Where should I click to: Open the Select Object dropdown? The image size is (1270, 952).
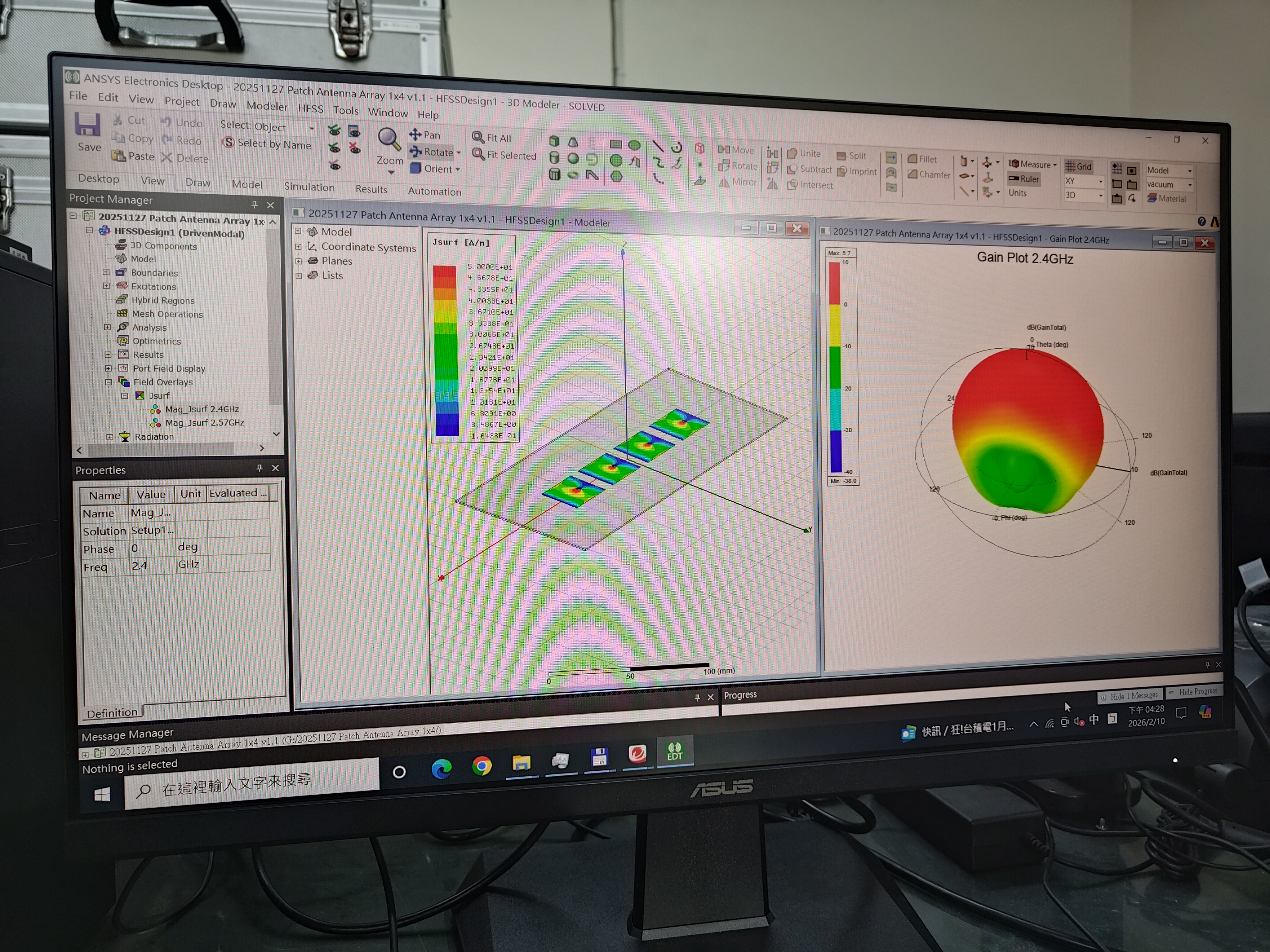(312, 129)
